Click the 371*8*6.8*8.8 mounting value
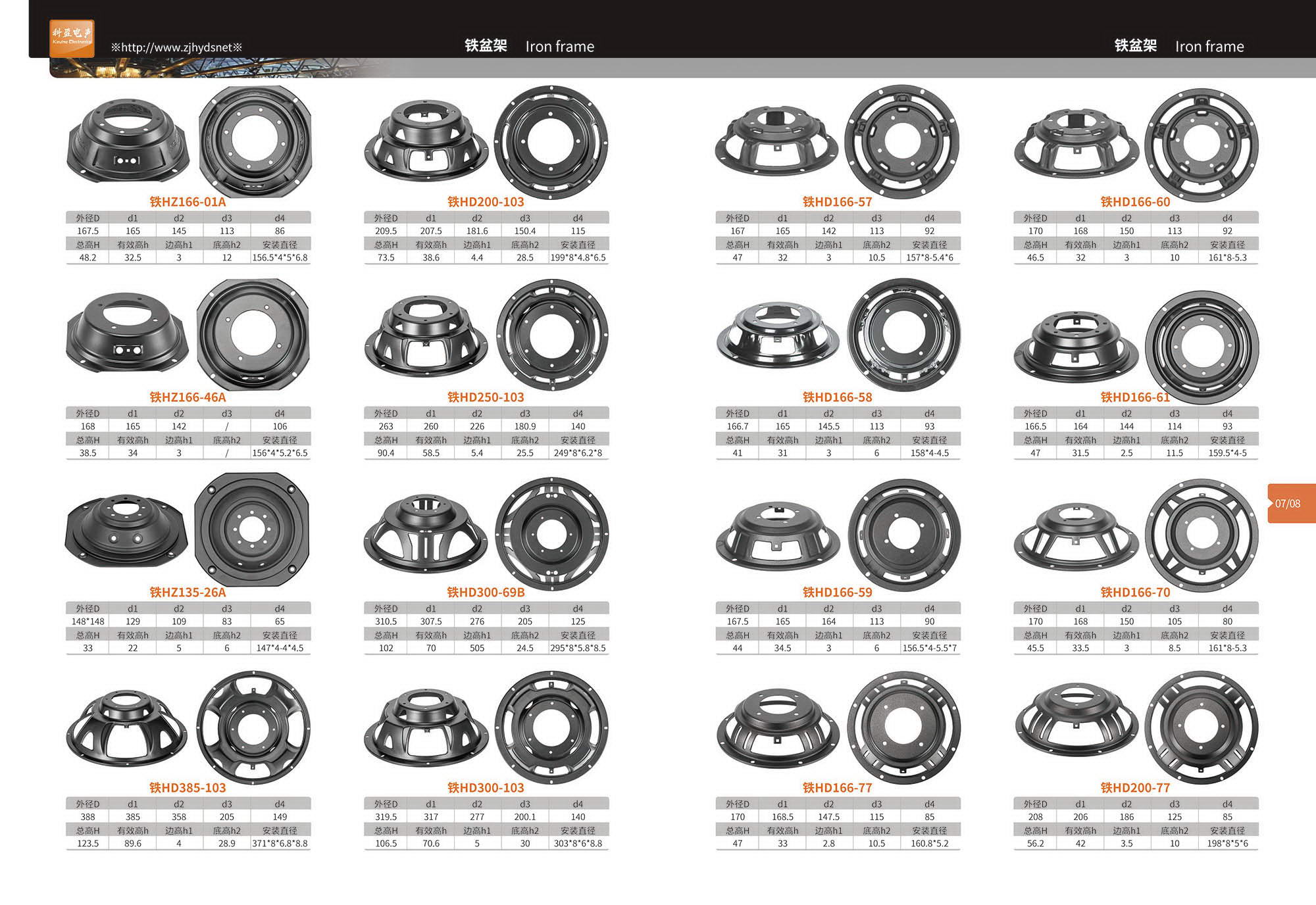Viewport: 1316px width, 905px height. [x=280, y=843]
